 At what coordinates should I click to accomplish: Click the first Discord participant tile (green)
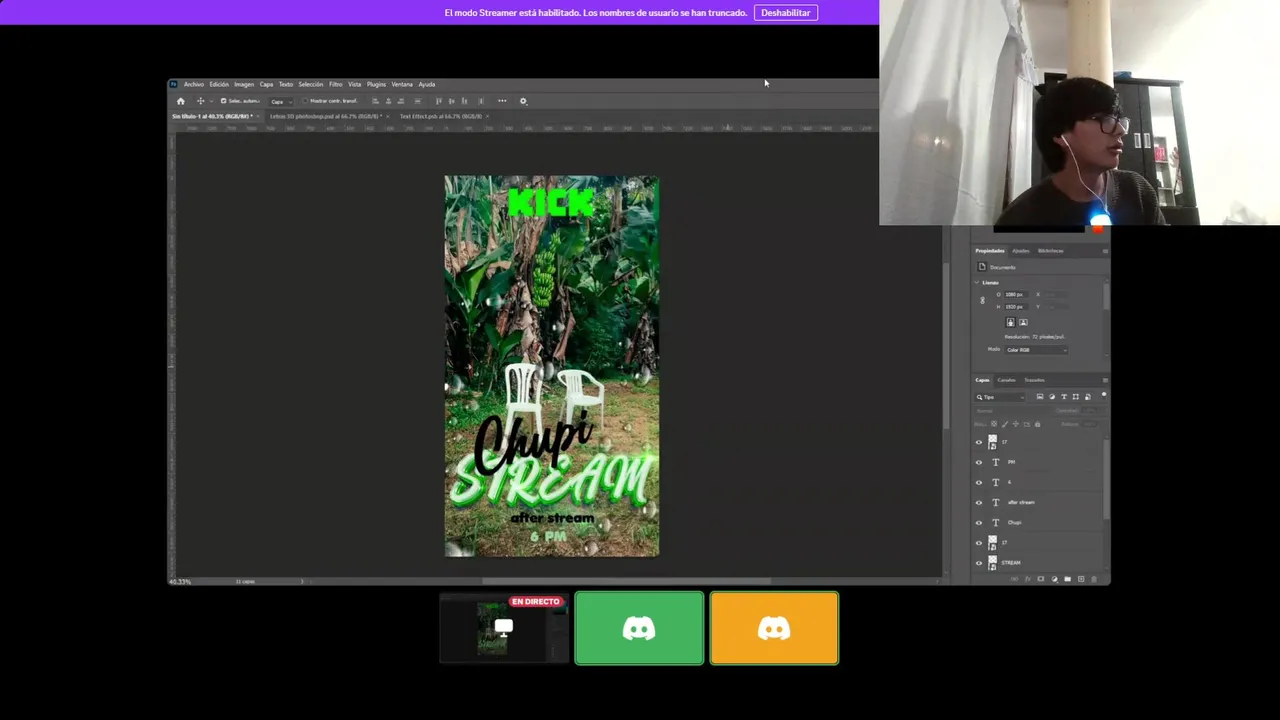click(x=639, y=628)
